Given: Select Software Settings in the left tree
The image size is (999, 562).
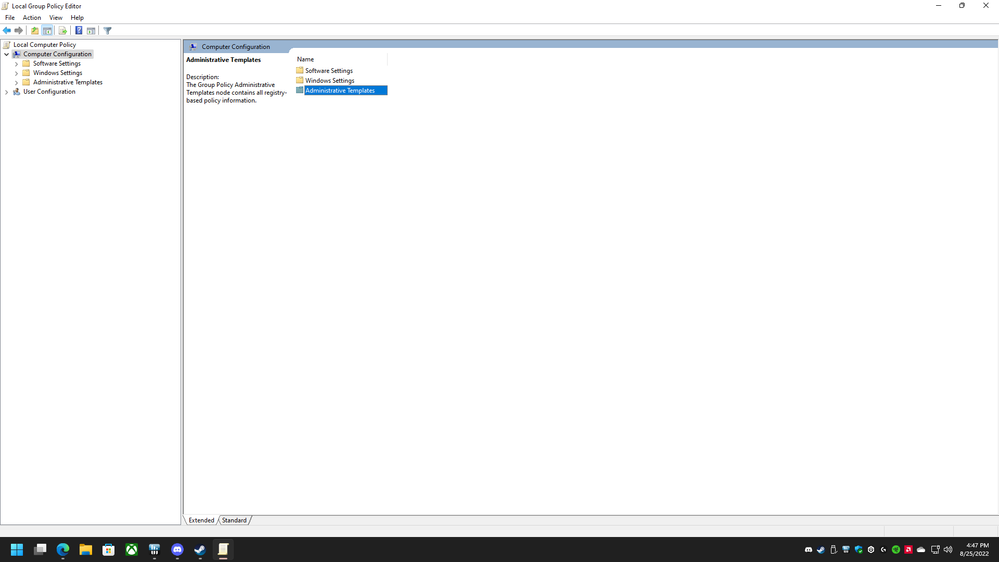Looking at the screenshot, I should 57,64.
